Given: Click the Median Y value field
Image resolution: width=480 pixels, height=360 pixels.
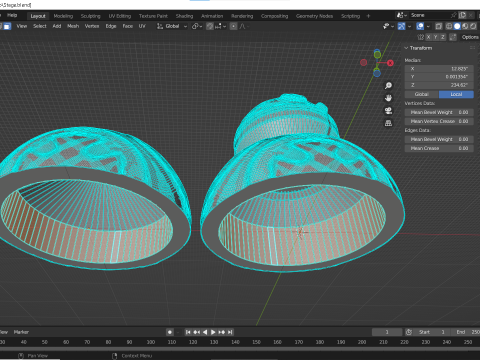Looking at the screenshot, I should coord(439,77).
